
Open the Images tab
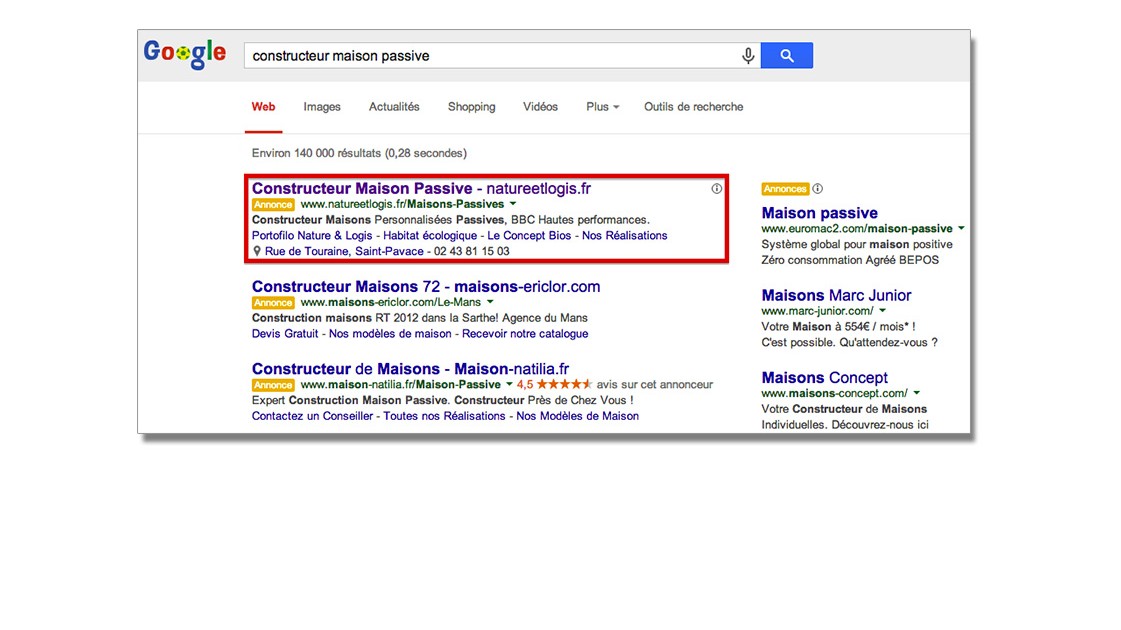(x=322, y=107)
